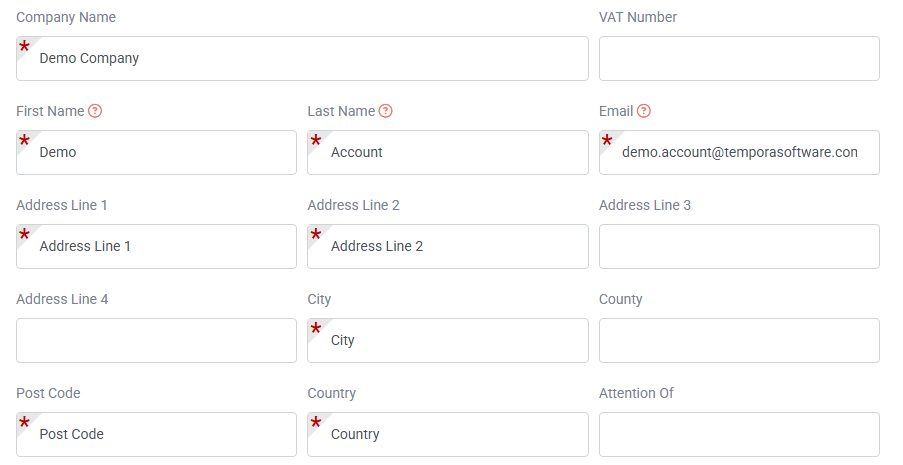This screenshot has height=465, width=903.
Task: Click the Last Name field containing Account
Action: pos(447,152)
